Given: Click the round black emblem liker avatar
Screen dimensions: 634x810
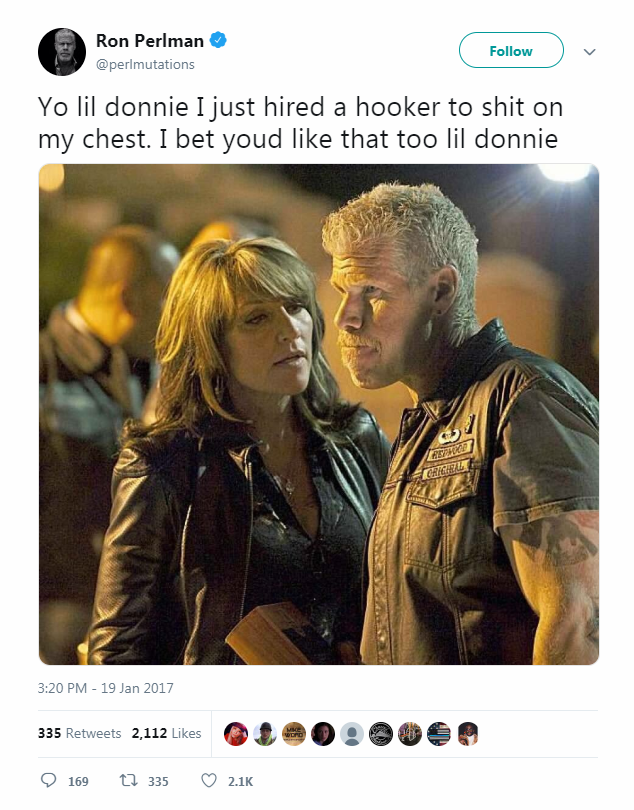Looking at the screenshot, I should 381,734.
